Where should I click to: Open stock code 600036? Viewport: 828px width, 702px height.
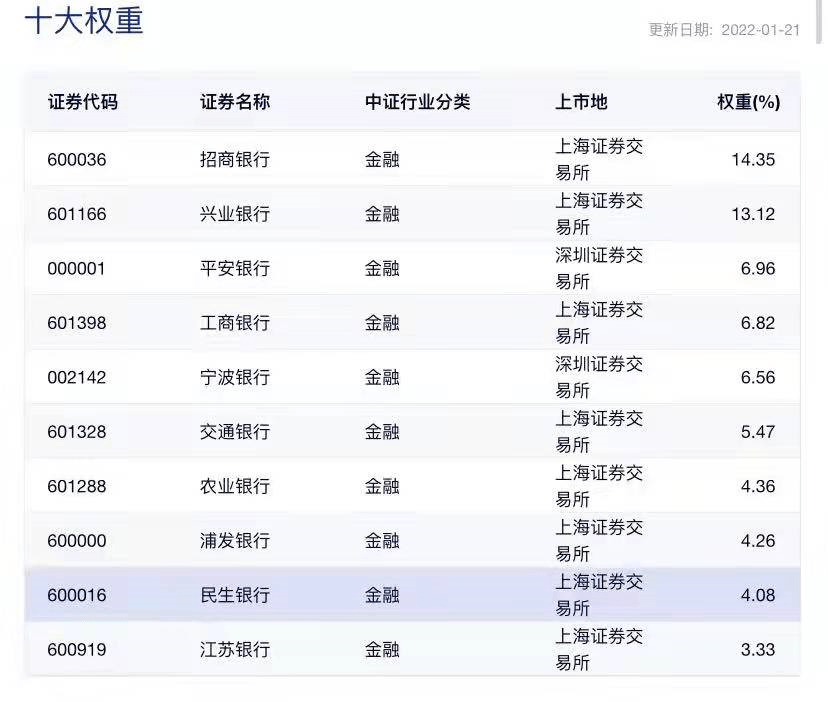coord(76,160)
